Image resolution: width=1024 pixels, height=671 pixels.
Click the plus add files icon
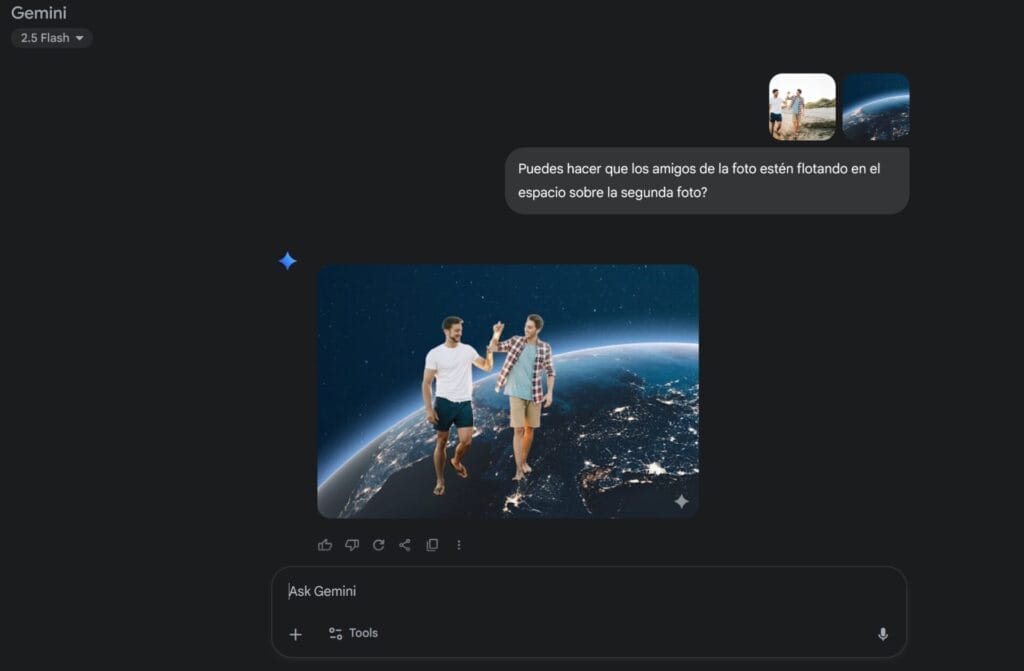point(295,634)
